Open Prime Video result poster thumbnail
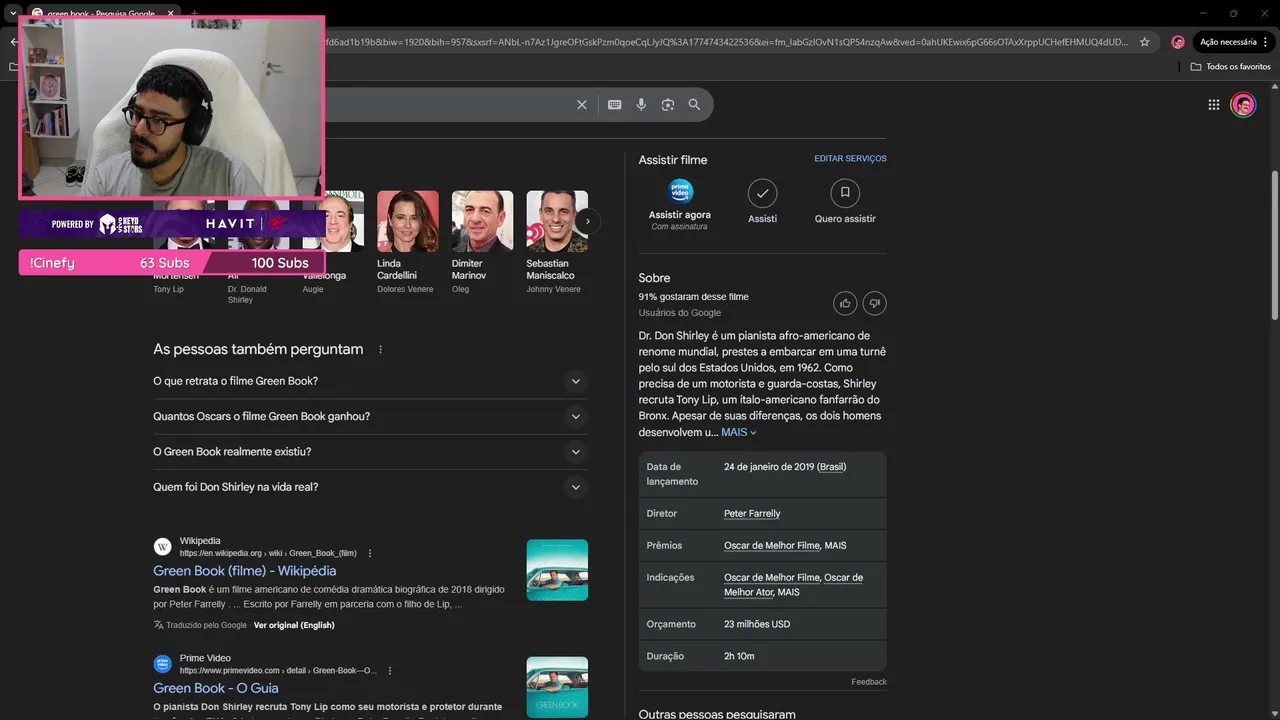The image size is (1280, 720). [557, 687]
